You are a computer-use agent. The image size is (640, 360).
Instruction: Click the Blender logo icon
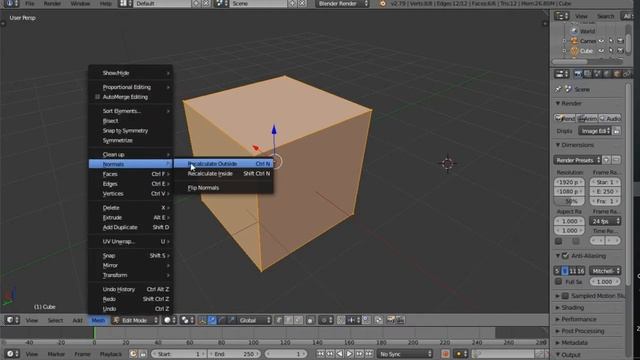pyautogui.click(x=382, y=4)
